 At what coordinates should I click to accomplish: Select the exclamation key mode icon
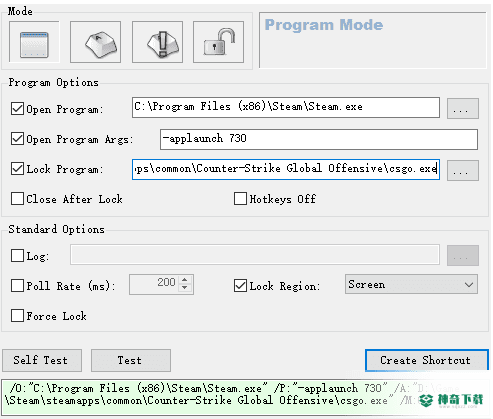point(157,42)
